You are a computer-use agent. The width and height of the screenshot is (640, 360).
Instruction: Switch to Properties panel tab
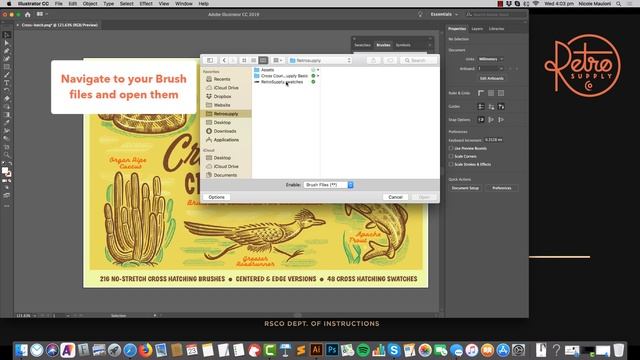click(457, 29)
